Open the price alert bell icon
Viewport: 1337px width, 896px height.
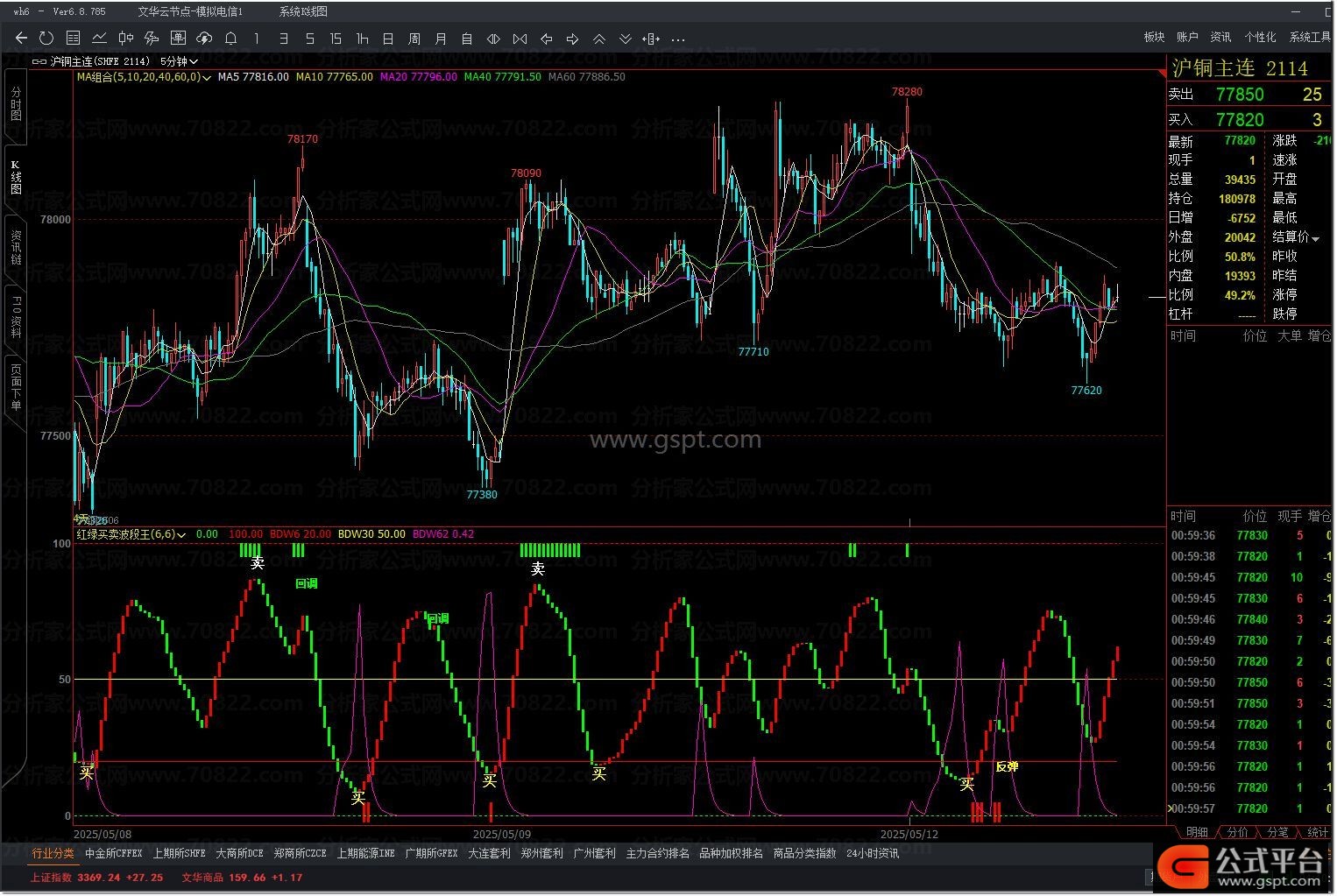(230, 39)
